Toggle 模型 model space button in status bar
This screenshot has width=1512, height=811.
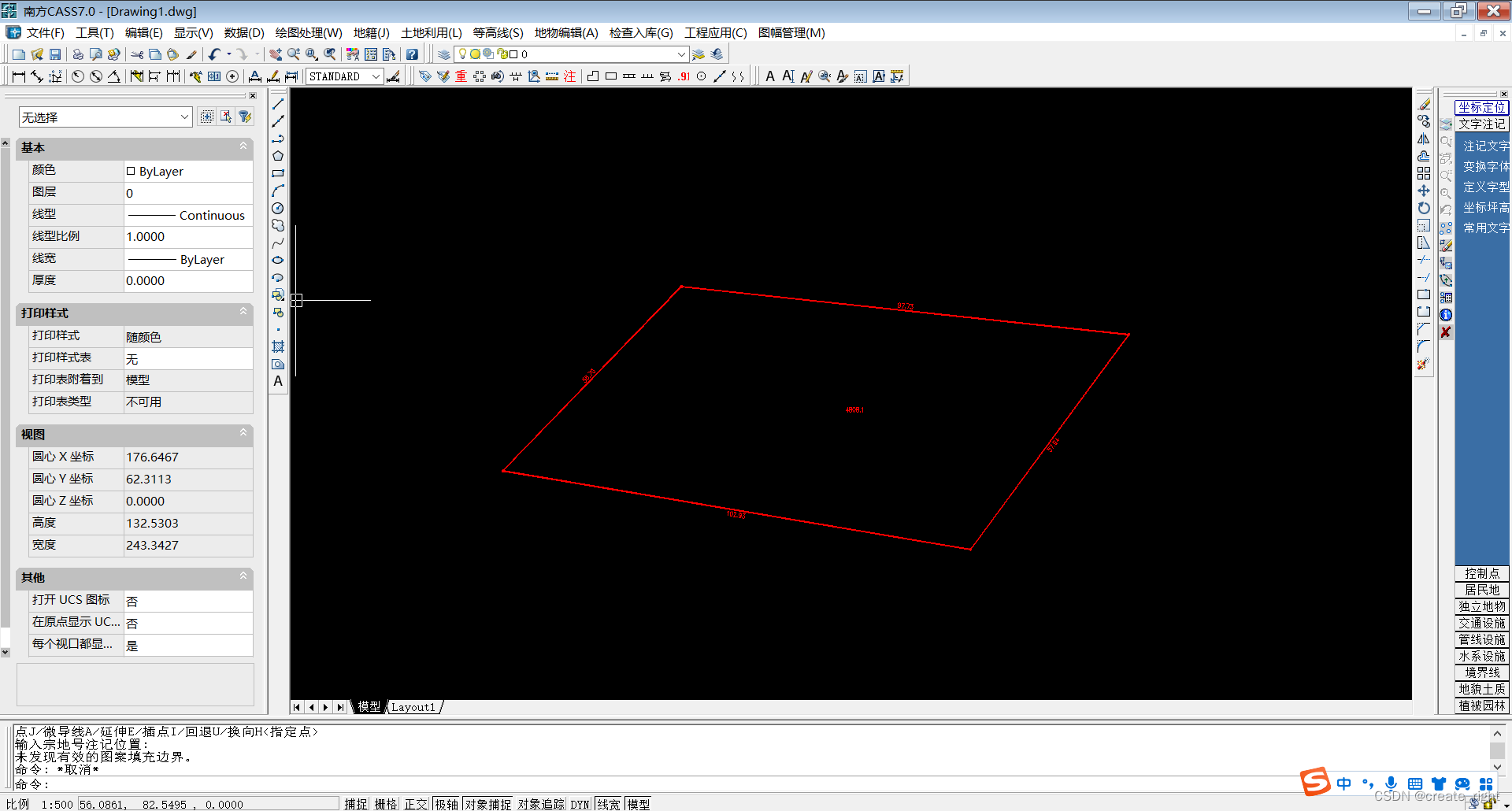coord(639,804)
